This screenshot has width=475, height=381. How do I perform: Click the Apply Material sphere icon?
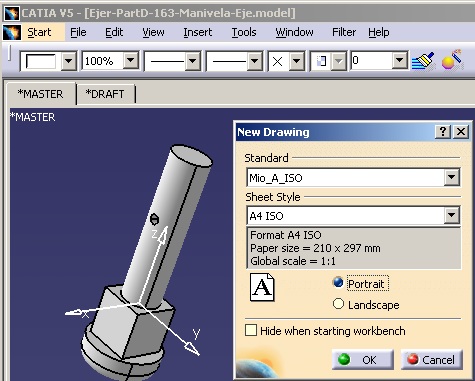pos(452,60)
